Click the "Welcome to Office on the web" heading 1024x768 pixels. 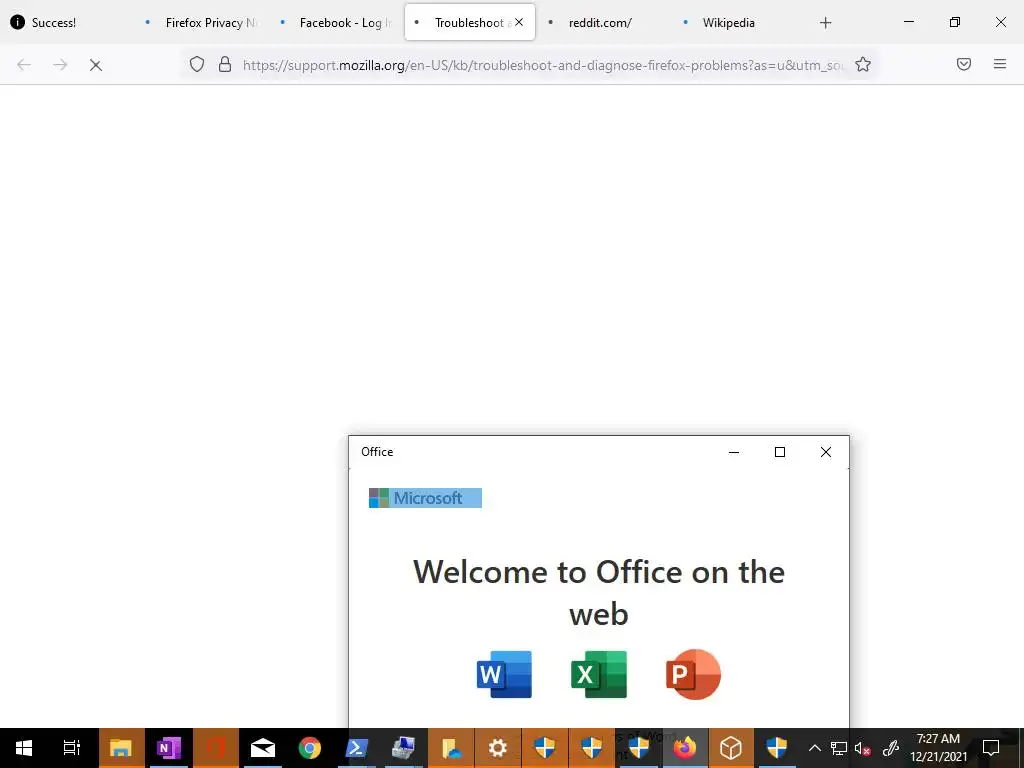[x=599, y=592]
